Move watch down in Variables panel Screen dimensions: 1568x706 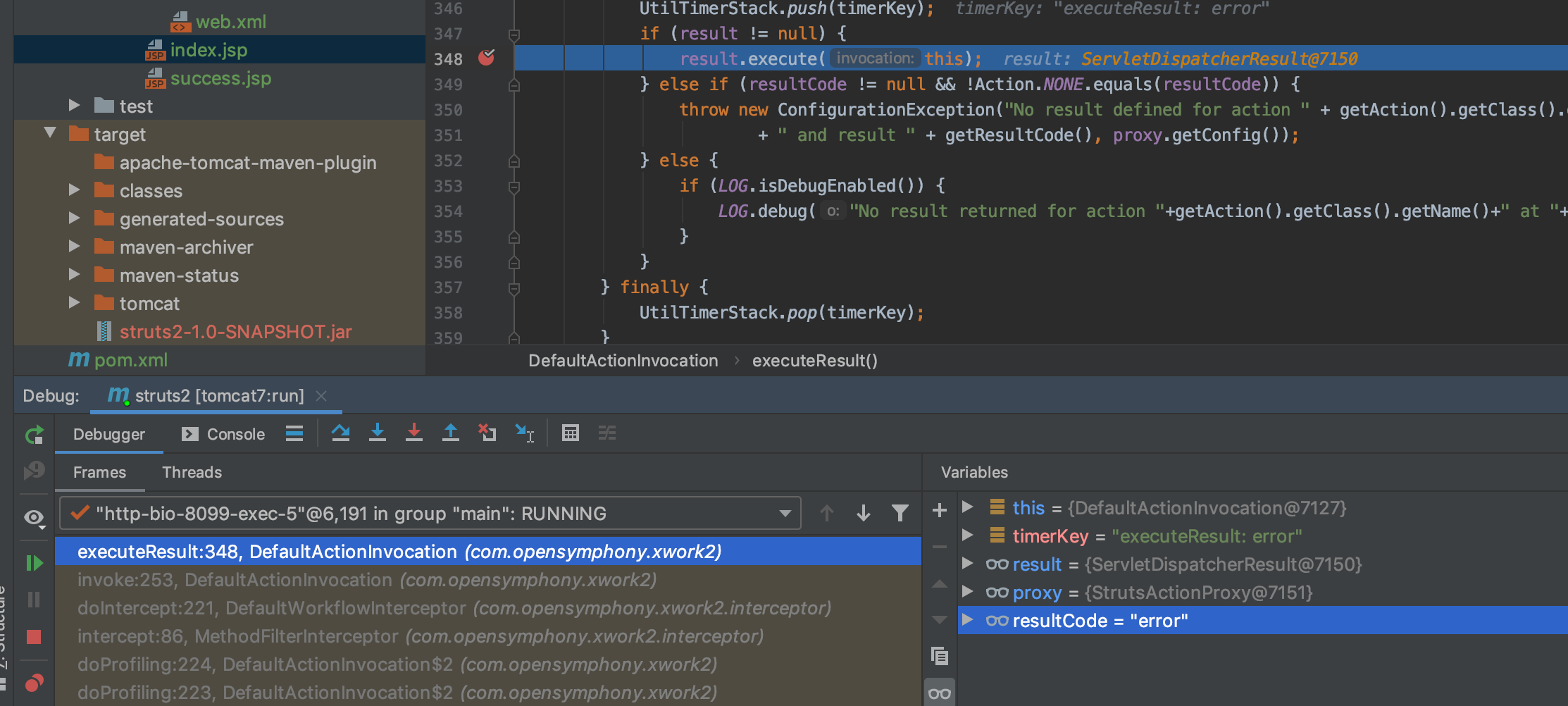pos(939,620)
